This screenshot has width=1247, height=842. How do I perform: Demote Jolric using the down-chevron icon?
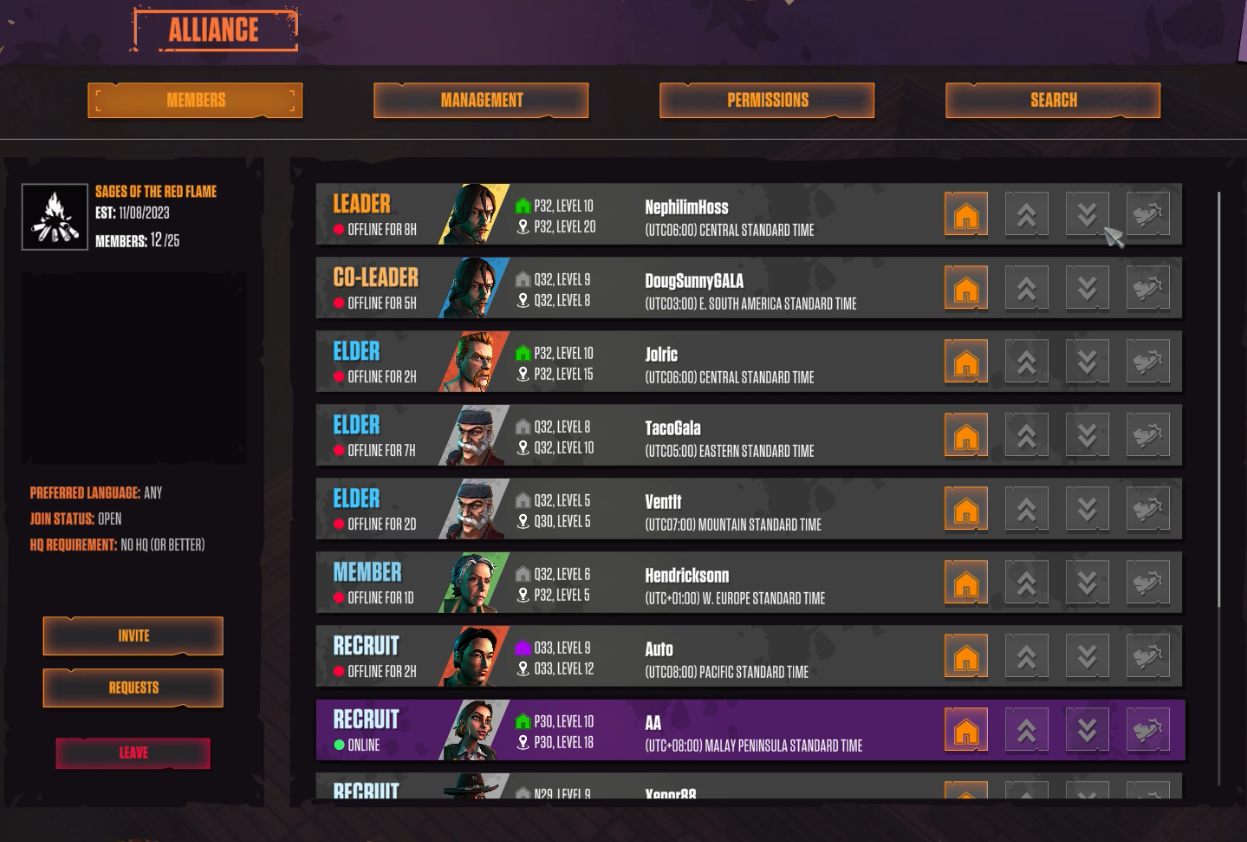1087,361
